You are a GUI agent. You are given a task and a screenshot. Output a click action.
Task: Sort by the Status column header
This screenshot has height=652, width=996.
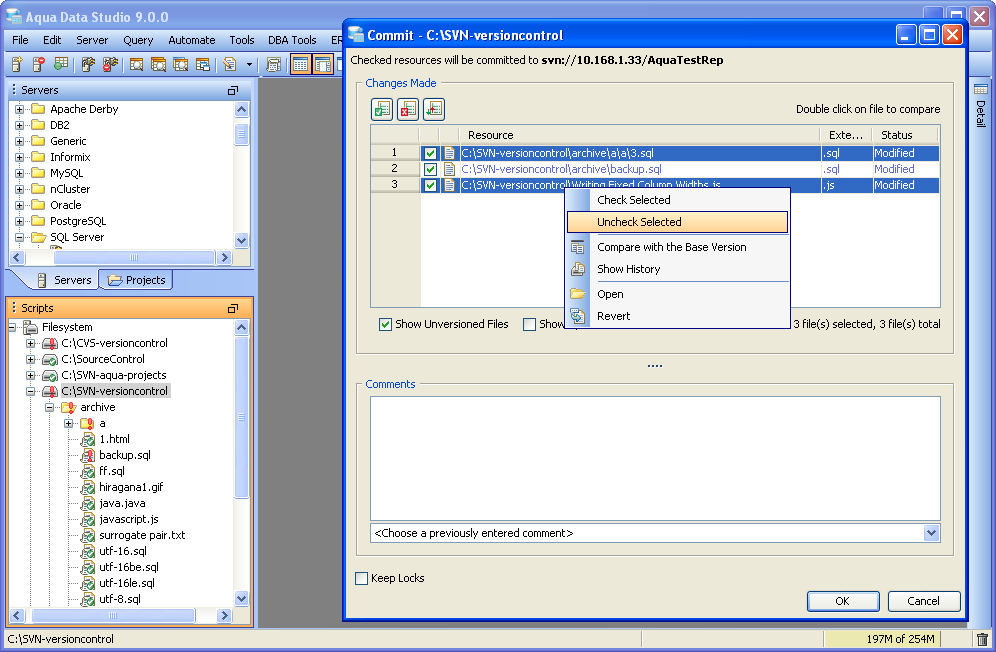pyautogui.click(x=905, y=135)
